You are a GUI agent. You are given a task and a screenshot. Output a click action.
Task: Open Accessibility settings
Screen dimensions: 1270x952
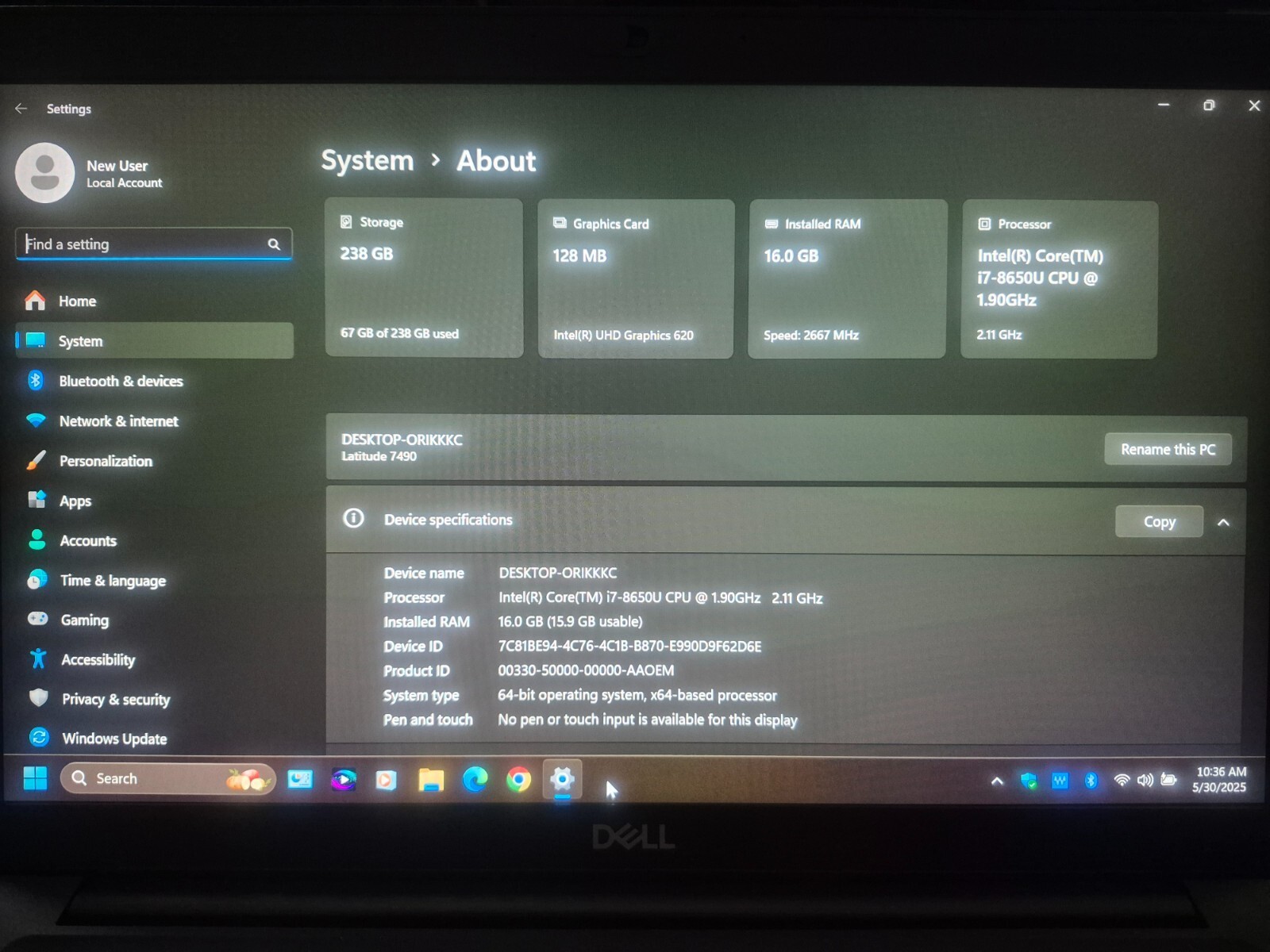tap(154, 660)
